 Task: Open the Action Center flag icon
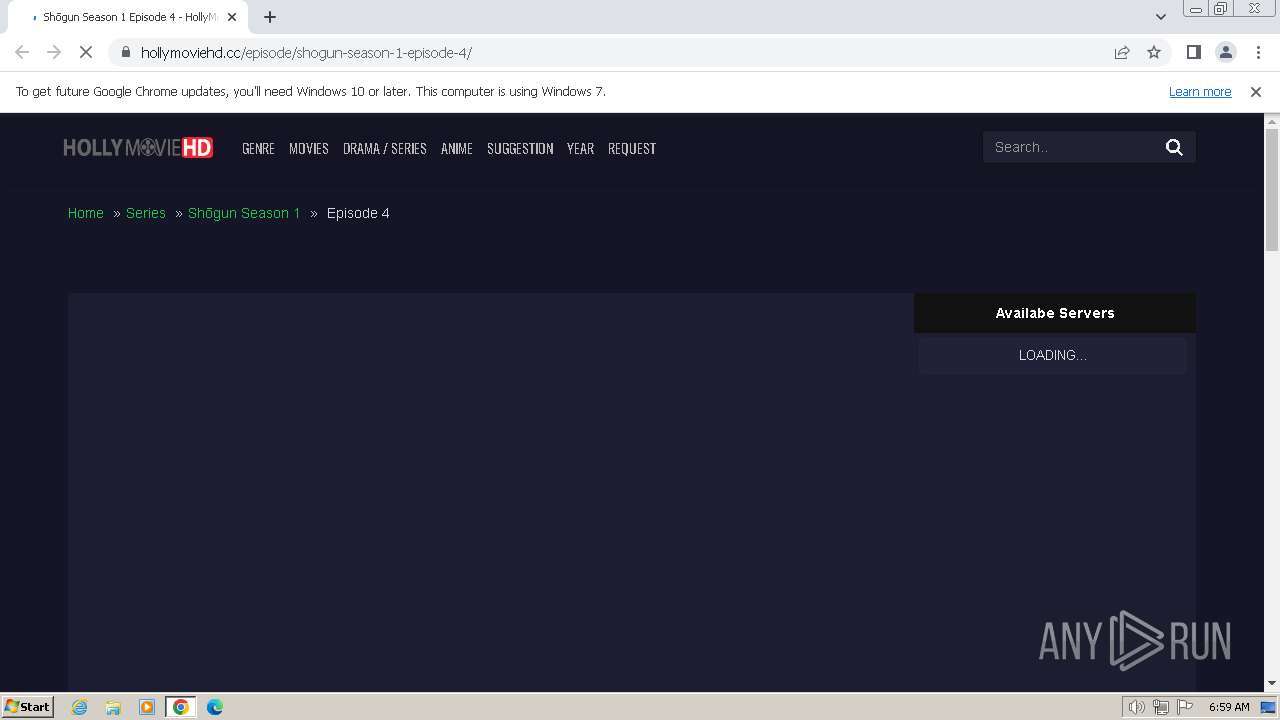(x=1185, y=707)
